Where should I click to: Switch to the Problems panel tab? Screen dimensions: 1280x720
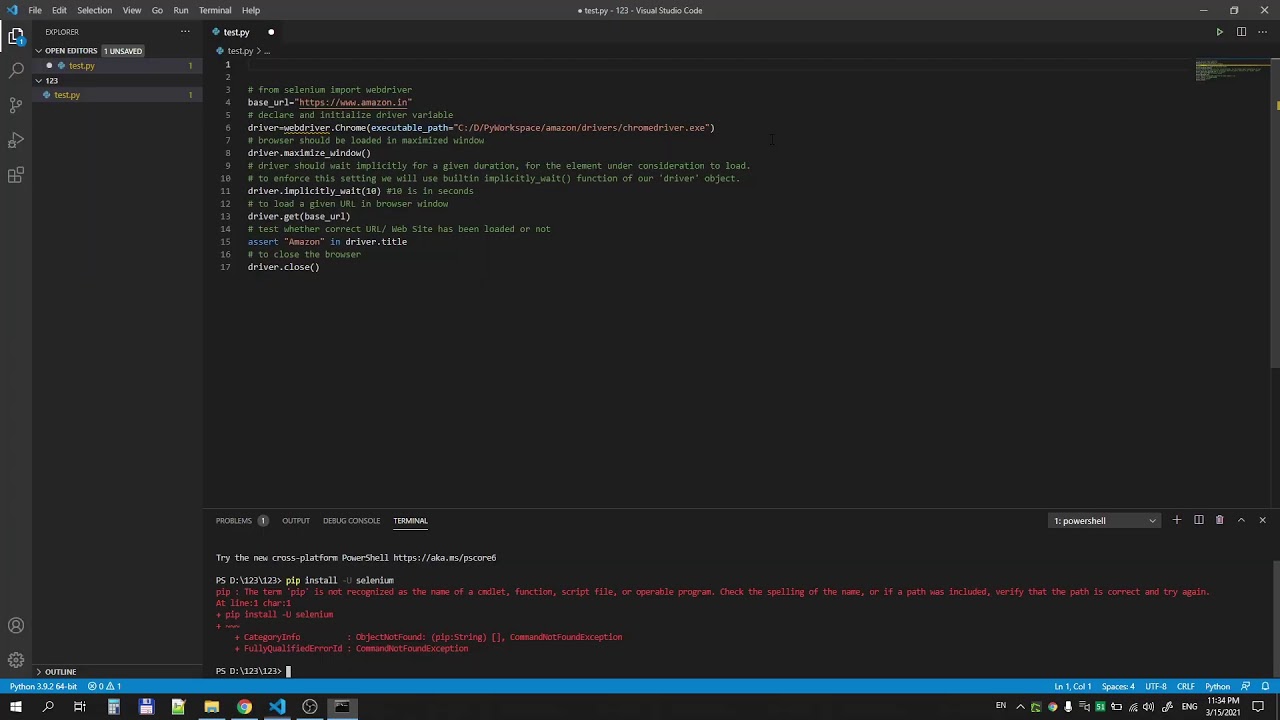pyautogui.click(x=241, y=520)
